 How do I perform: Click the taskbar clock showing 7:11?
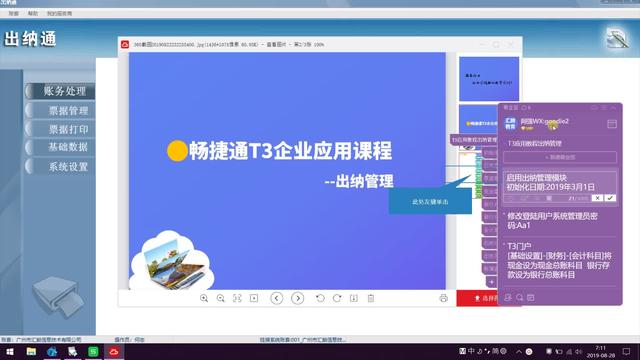click(x=600, y=351)
